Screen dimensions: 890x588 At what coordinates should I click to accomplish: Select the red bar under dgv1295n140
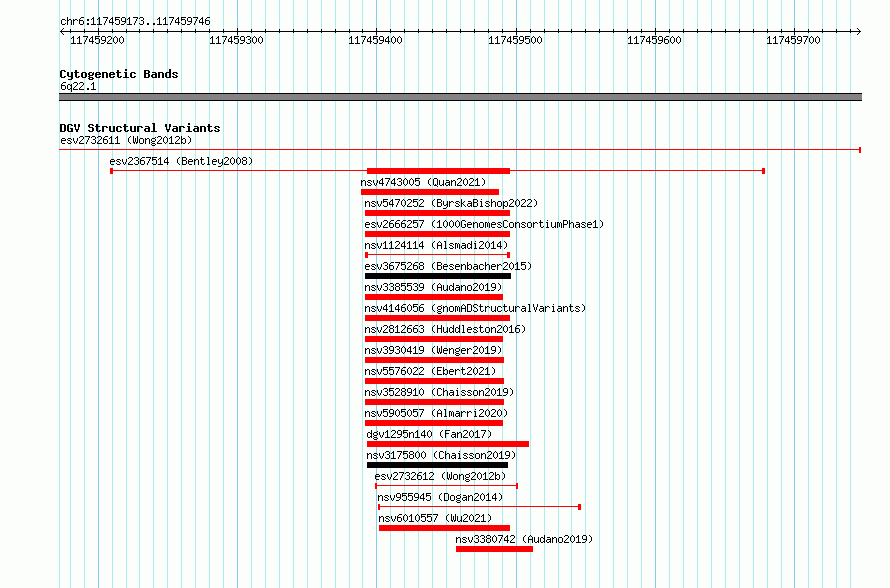click(448, 444)
